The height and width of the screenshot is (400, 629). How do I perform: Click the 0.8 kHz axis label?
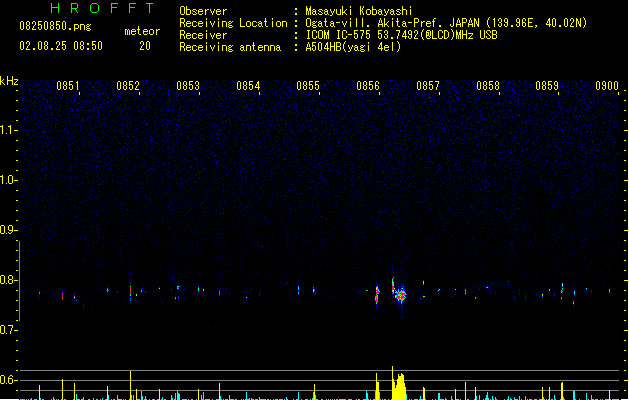pyautogui.click(x=9, y=280)
